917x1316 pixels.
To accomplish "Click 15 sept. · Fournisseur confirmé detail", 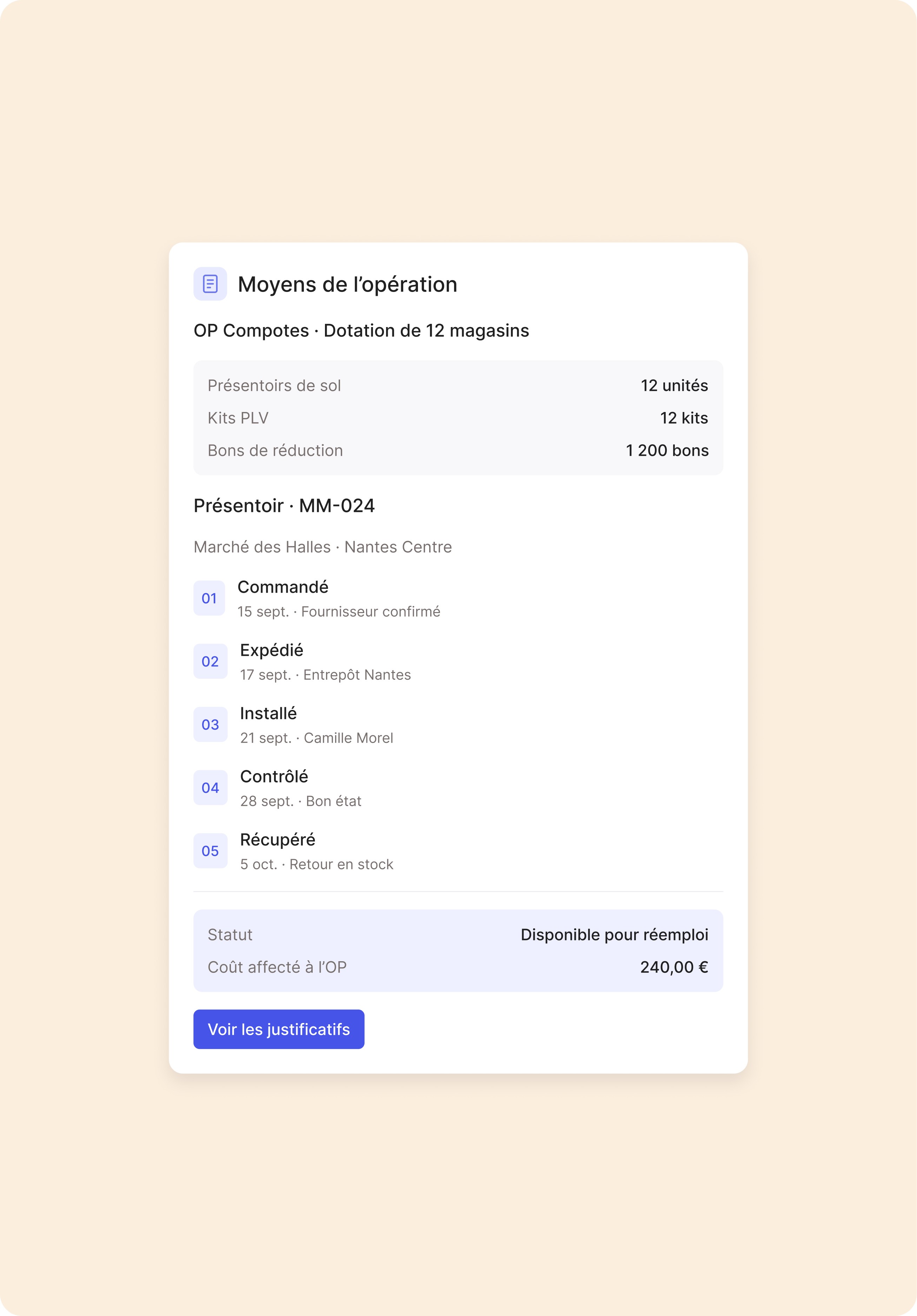I will [339, 612].
